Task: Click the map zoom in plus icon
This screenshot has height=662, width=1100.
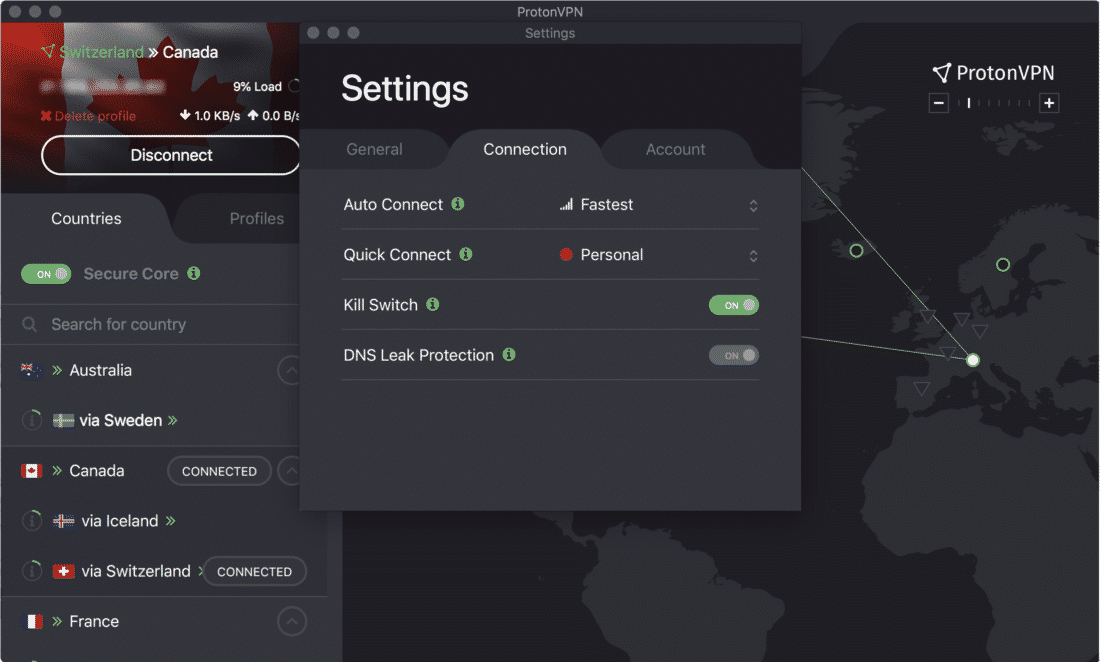Action: [x=1049, y=103]
